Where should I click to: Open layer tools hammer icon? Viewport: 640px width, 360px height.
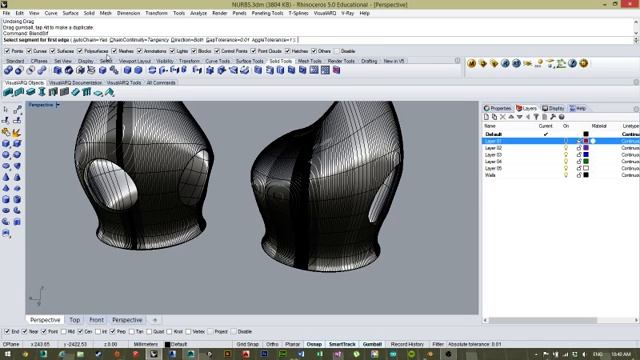point(553,117)
